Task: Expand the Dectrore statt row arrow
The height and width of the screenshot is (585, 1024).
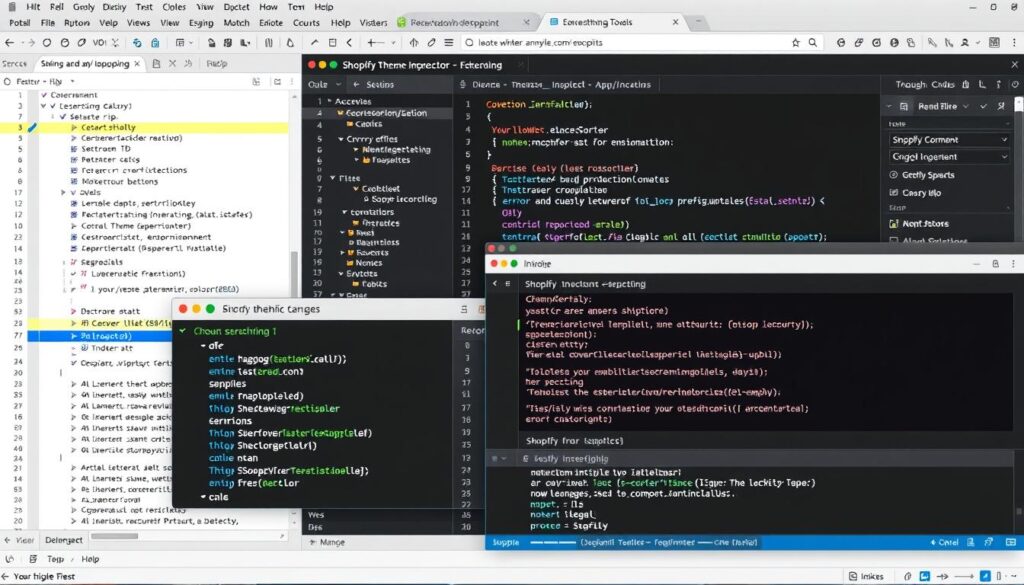Action: 74,311
